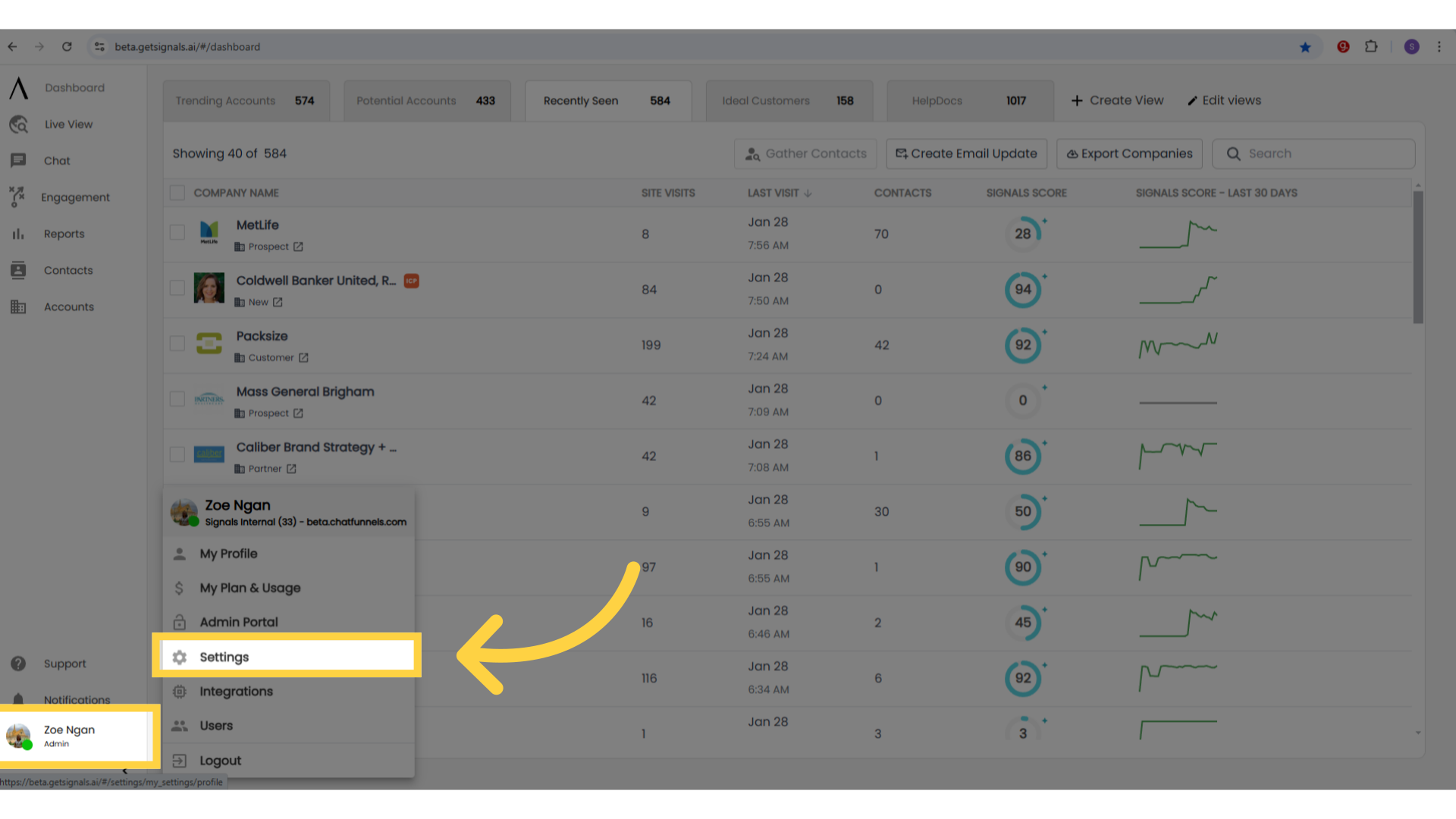The image size is (1456, 819).
Task: Open the Chat sidebar icon
Action: point(18,161)
